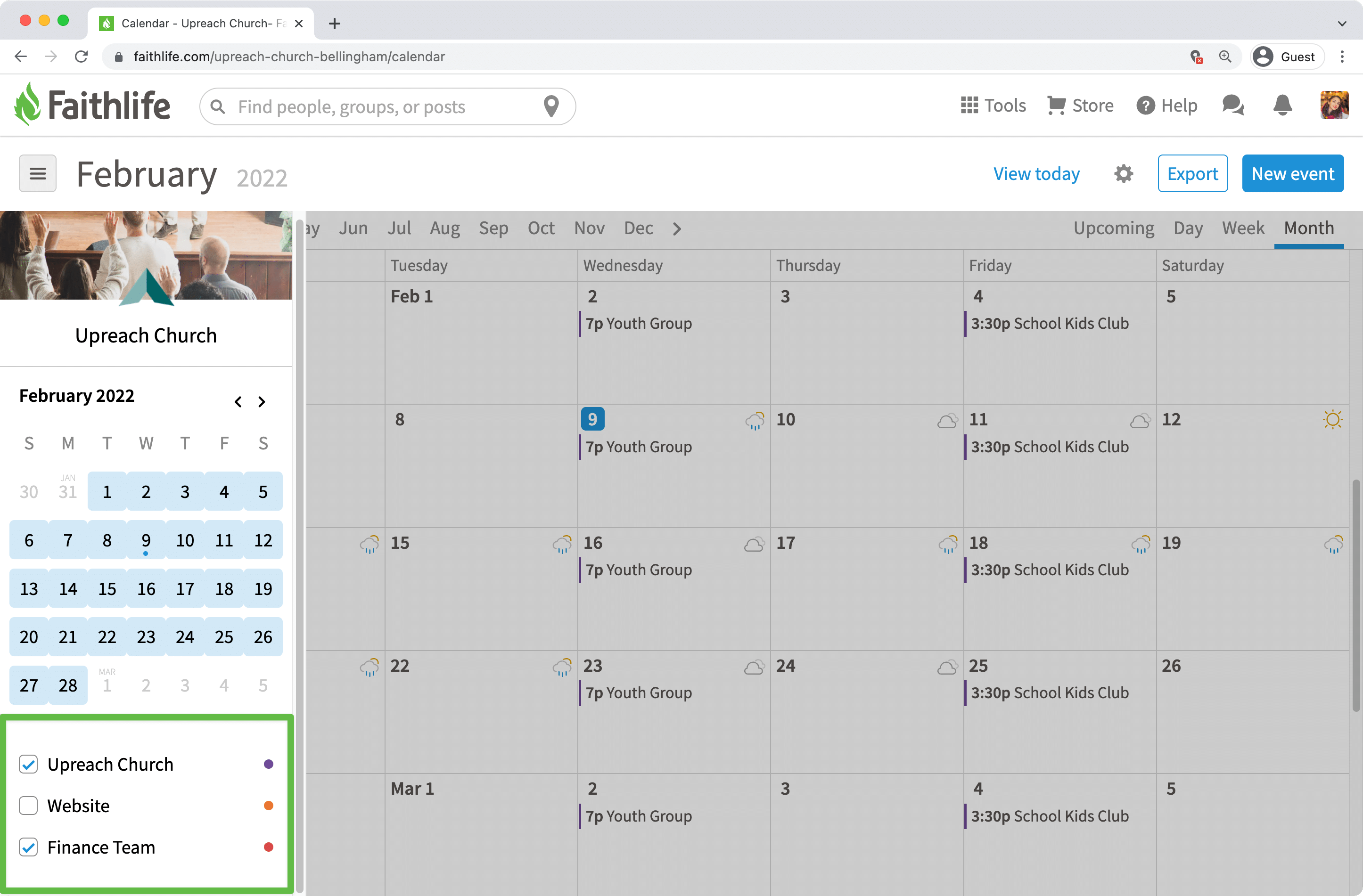Open the messages chat bubble icon
Image resolution: width=1363 pixels, height=896 pixels.
[1233, 106]
